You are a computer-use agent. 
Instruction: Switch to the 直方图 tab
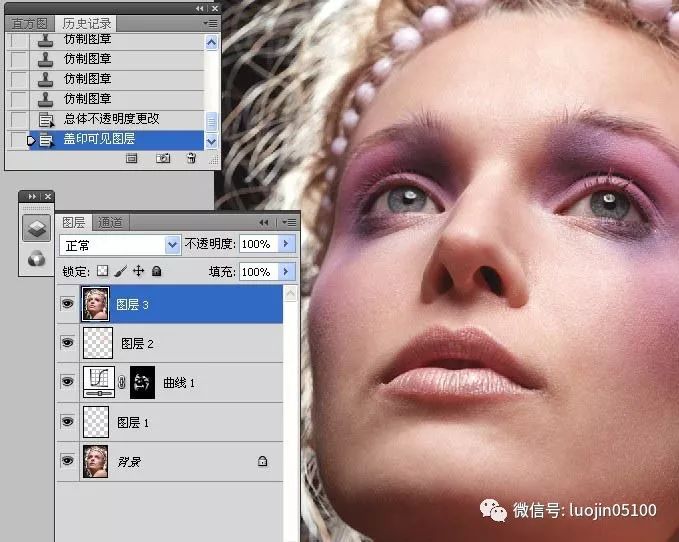click(x=29, y=23)
